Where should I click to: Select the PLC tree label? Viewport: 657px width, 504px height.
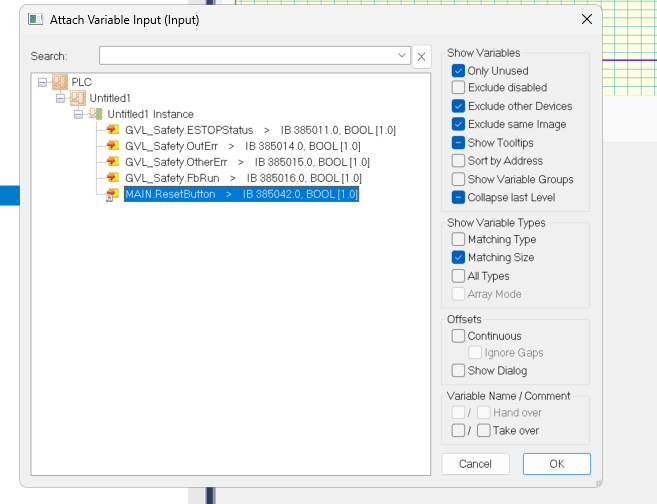[x=81, y=82]
